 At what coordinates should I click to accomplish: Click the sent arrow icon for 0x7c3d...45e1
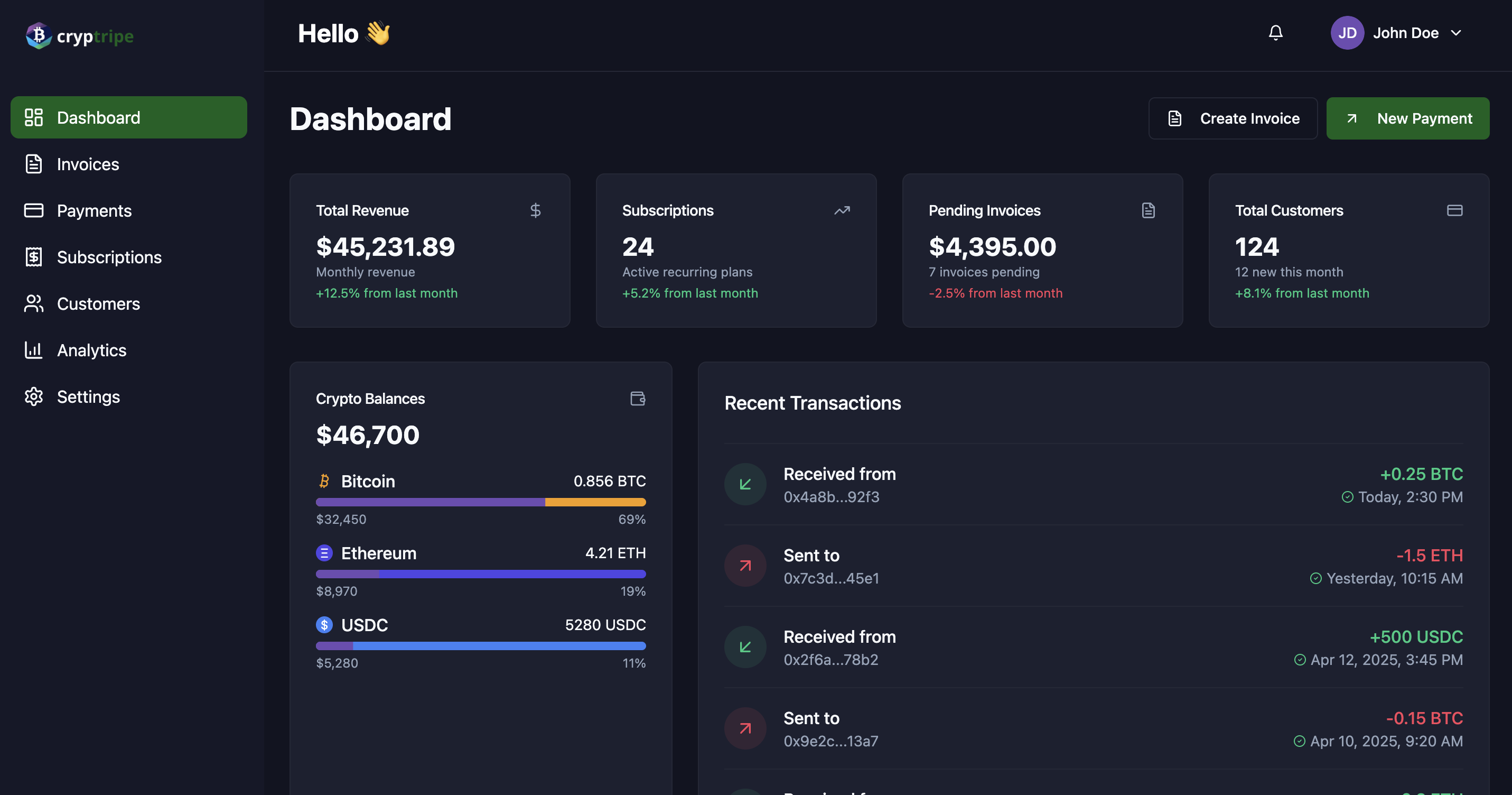(745, 566)
